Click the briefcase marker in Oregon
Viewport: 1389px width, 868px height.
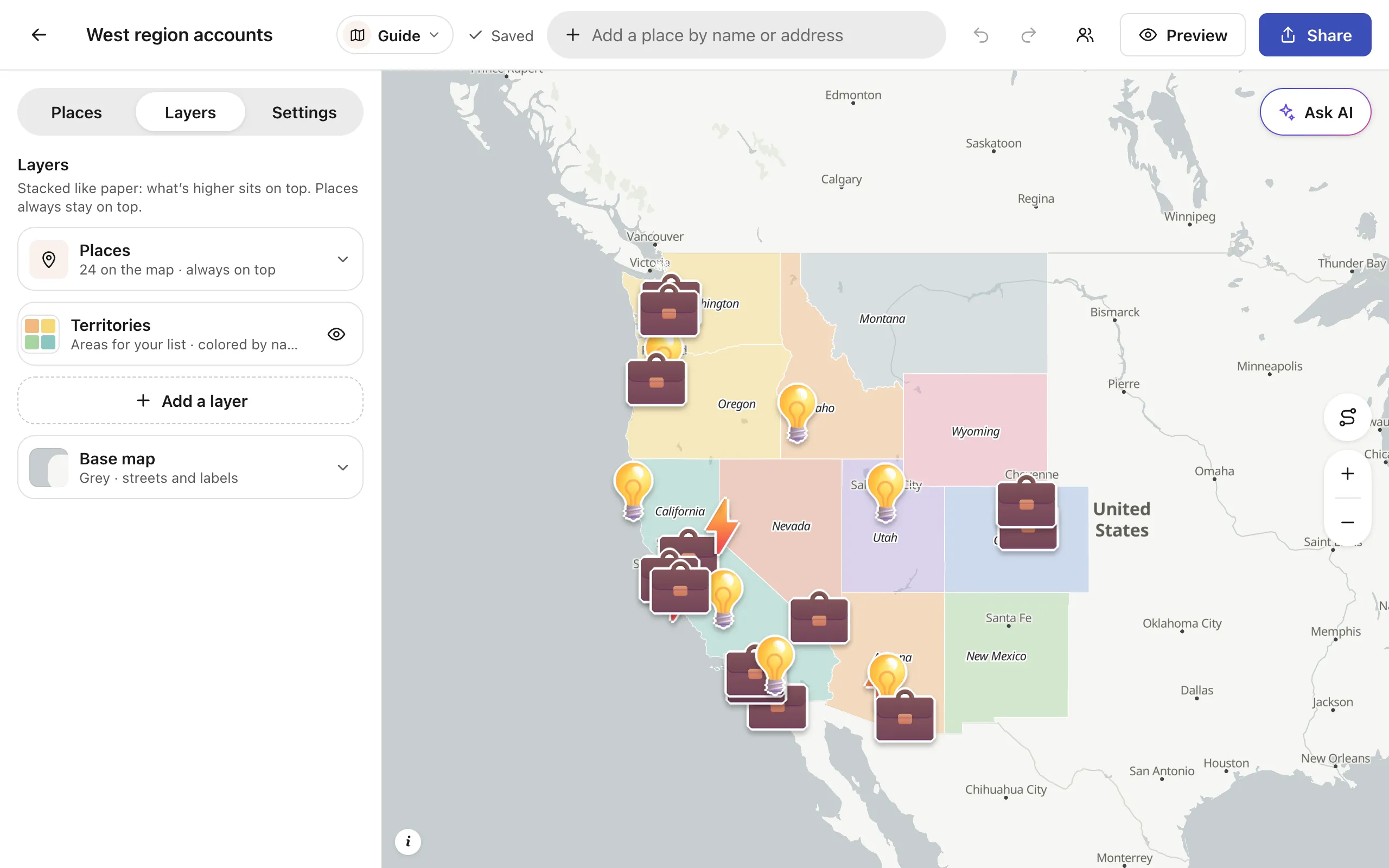coord(657,379)
